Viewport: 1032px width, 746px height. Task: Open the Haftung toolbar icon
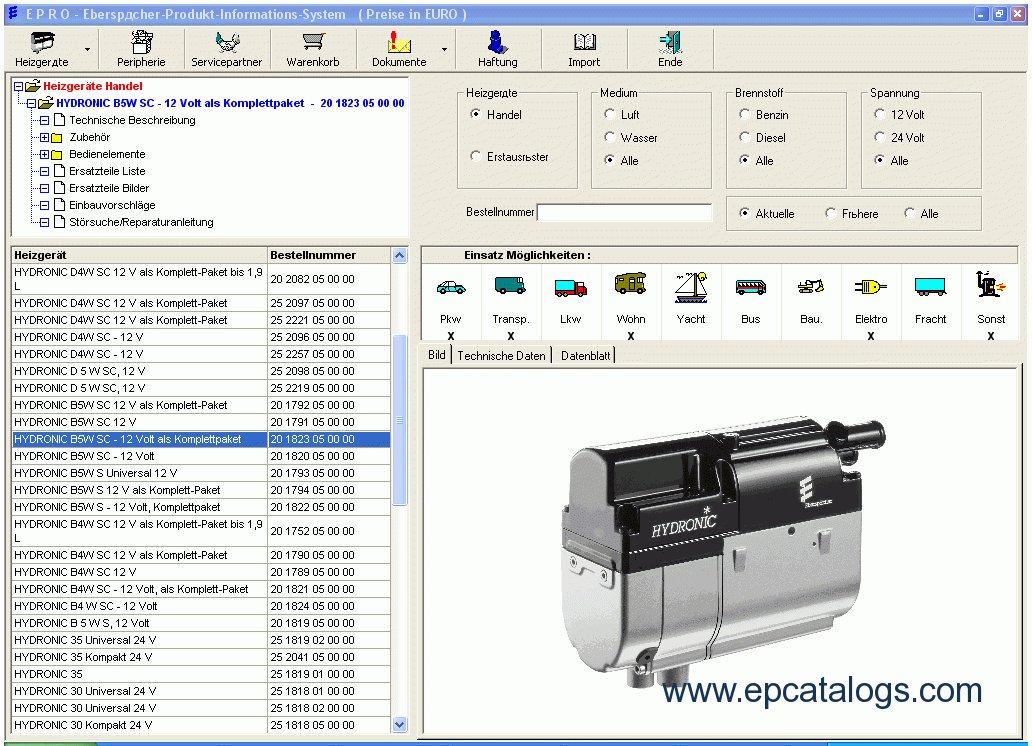coord(498,42)
